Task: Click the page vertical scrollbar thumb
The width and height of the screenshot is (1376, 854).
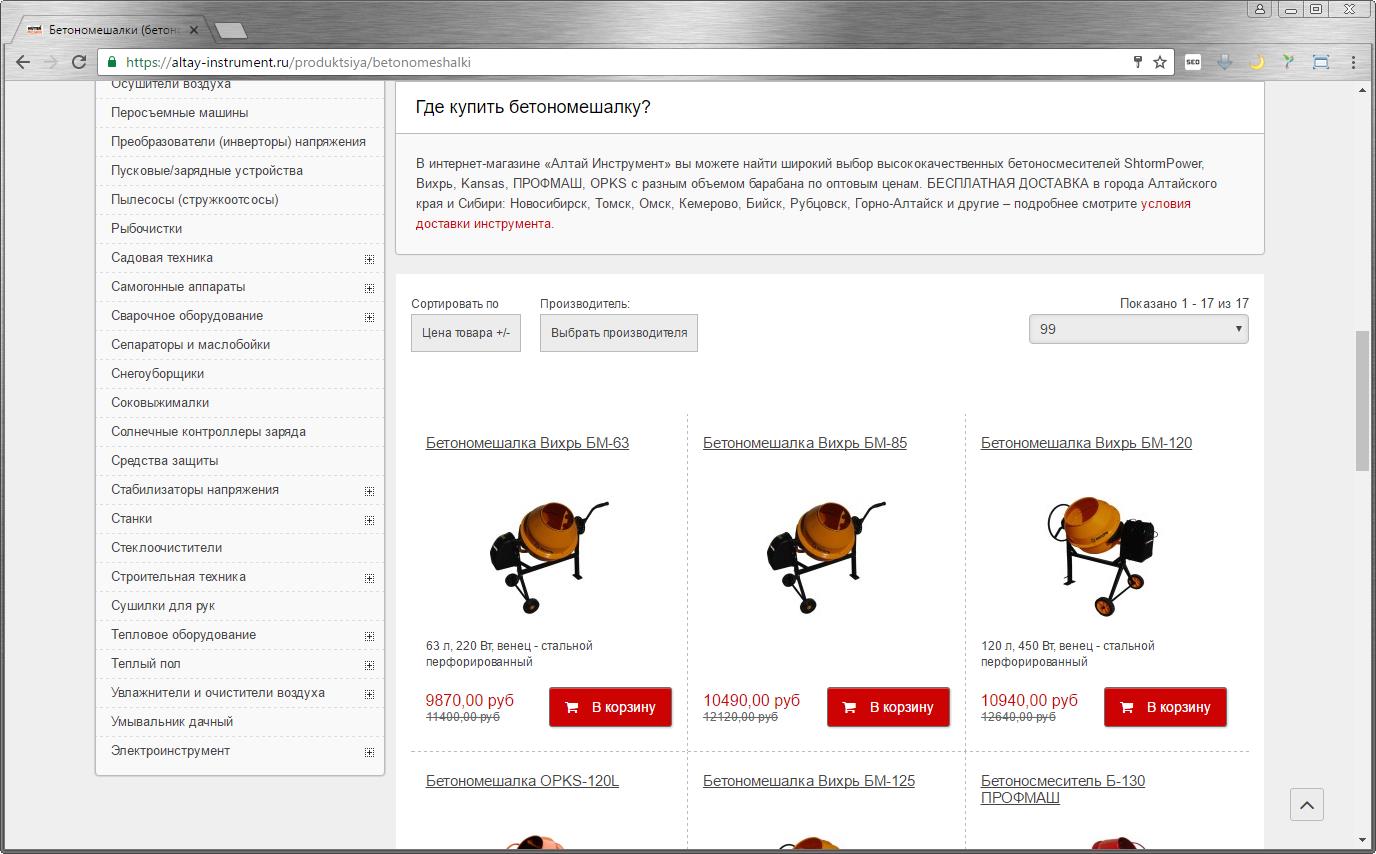Action: (x=1362, y=400)
